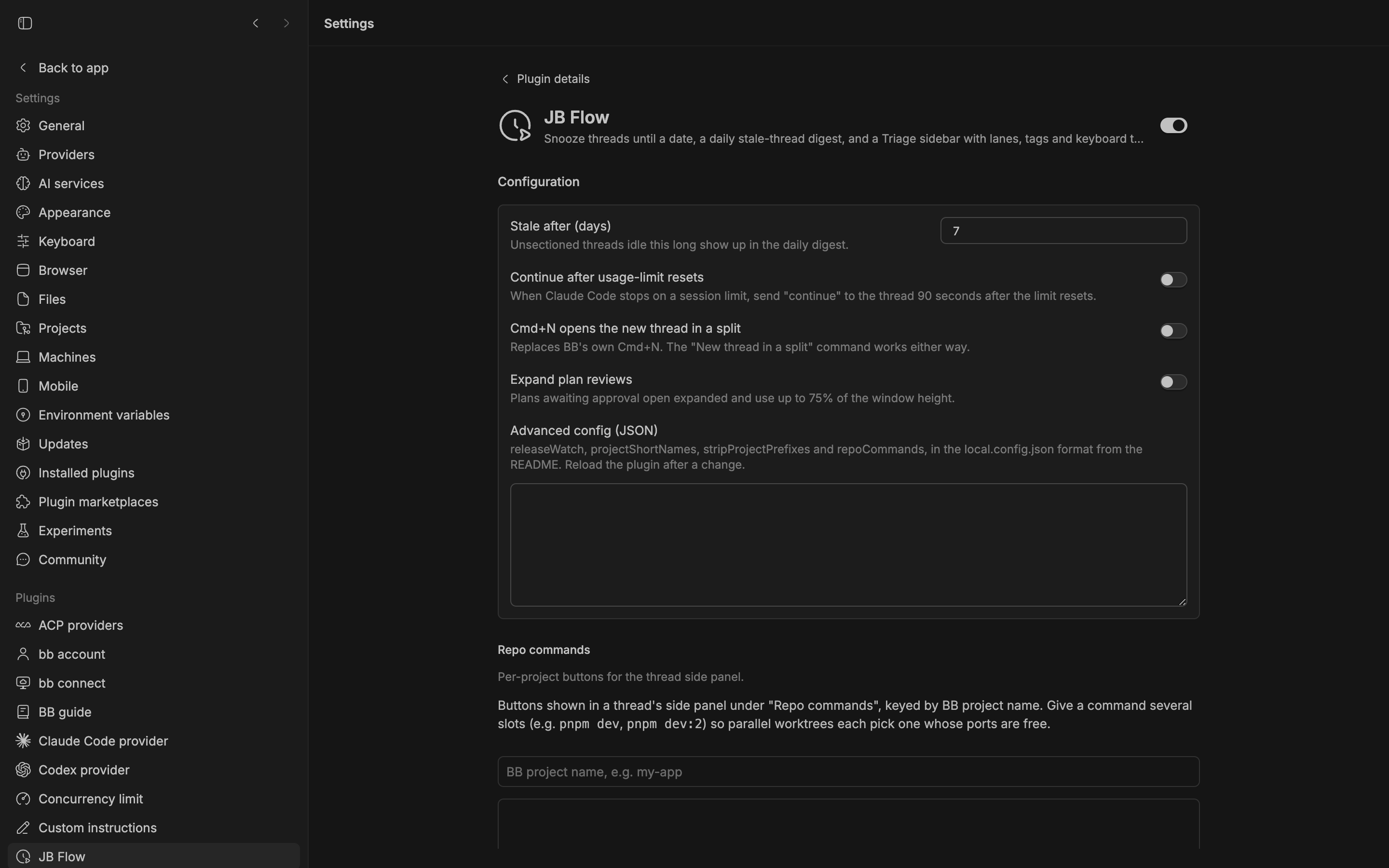Open Experiments flask icon
Screen dimensions: 1389x868
point(23,530)
